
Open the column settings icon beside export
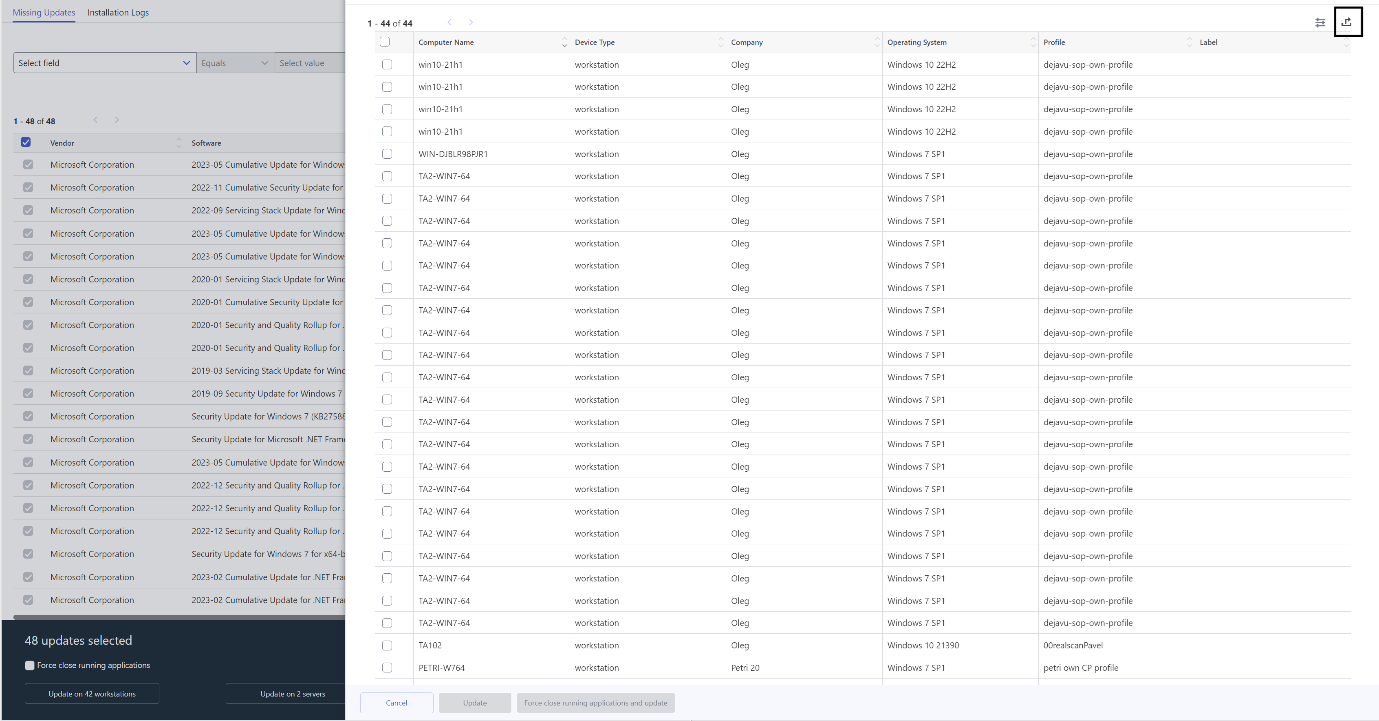(x=1320, y=22)
